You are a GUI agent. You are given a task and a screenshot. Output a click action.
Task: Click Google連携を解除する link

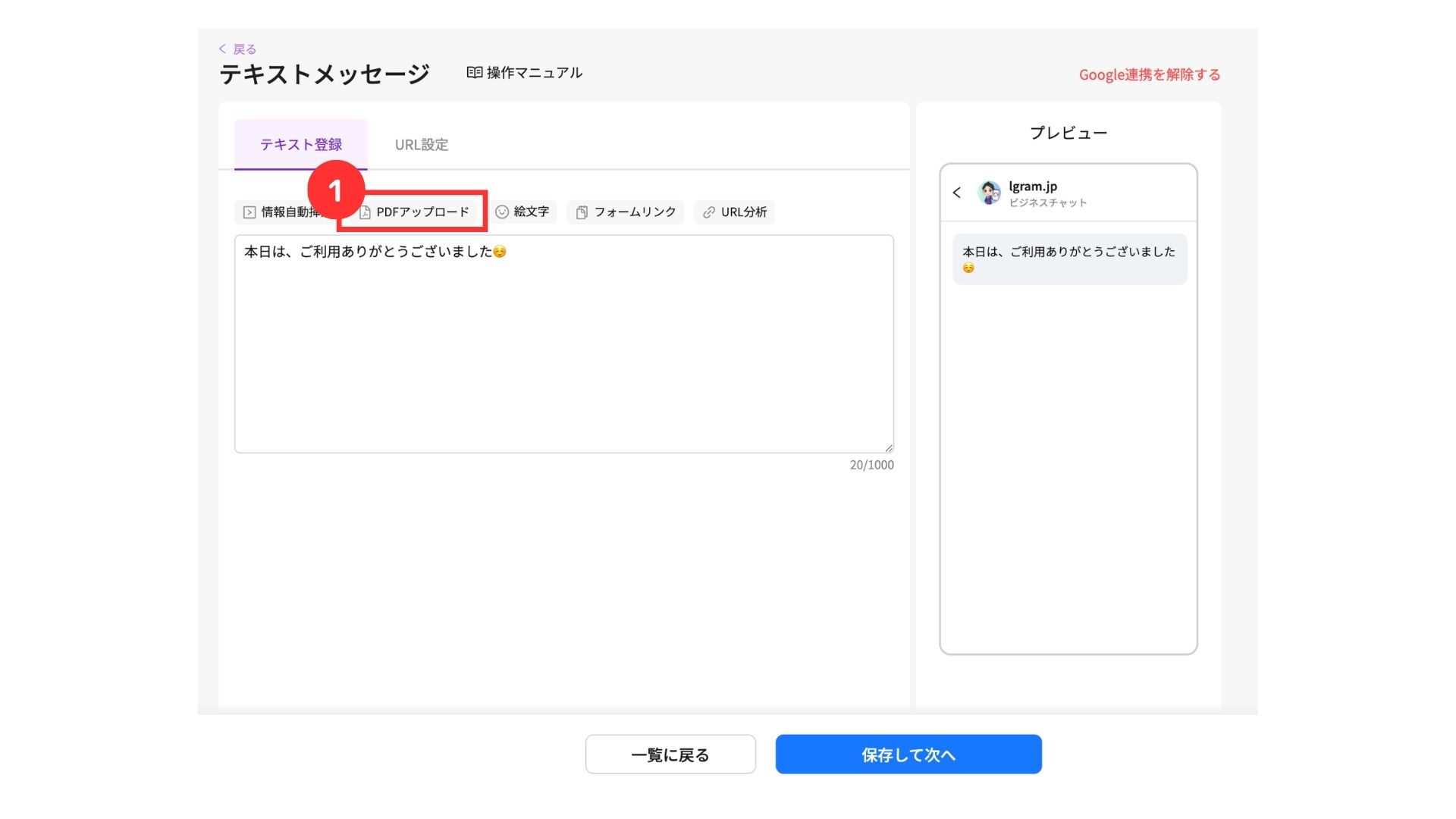point(1149,74)
